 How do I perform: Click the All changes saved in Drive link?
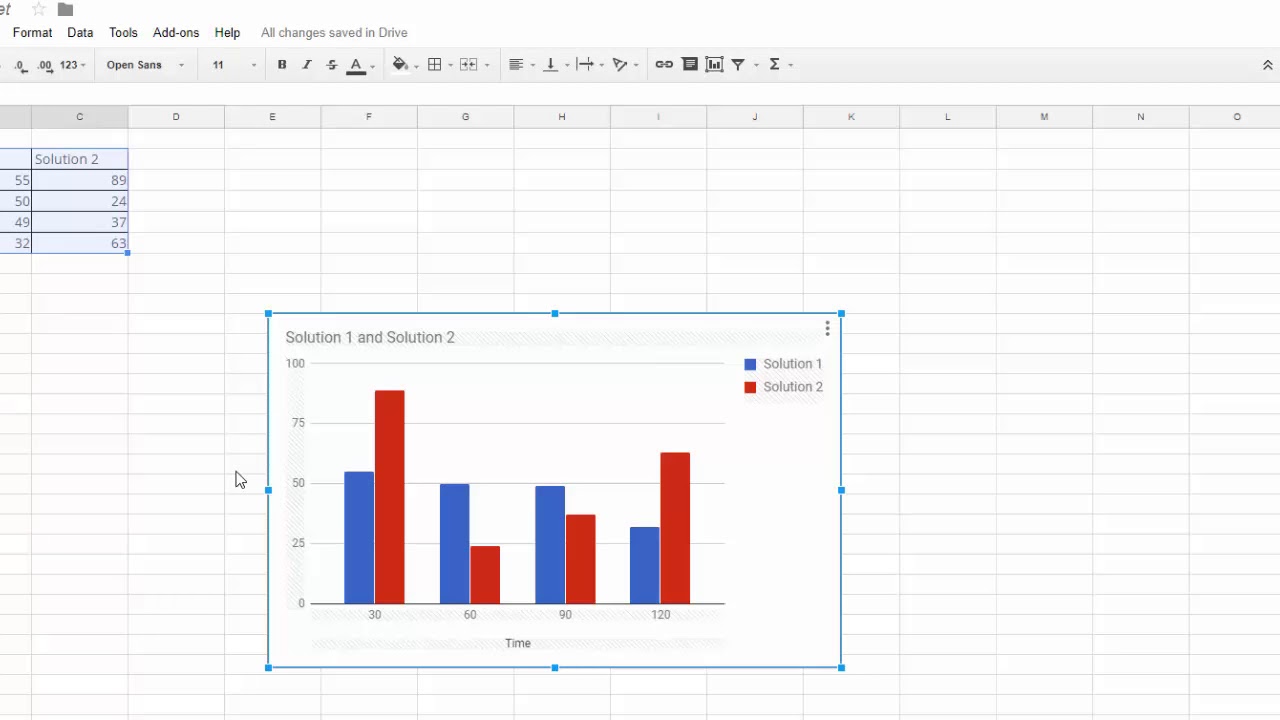pyautogui.click(x=334, y=33)
